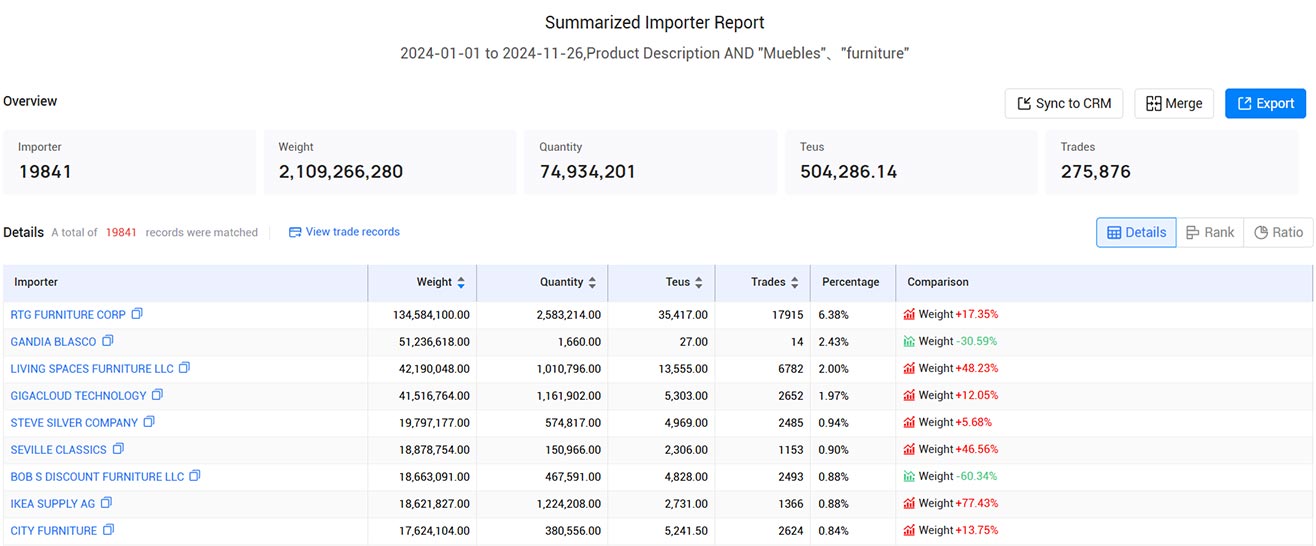Screen dimensions: 1316x546
Task: Open weight trend chart for CITY FURNITURE
Action: pos(909,530)
